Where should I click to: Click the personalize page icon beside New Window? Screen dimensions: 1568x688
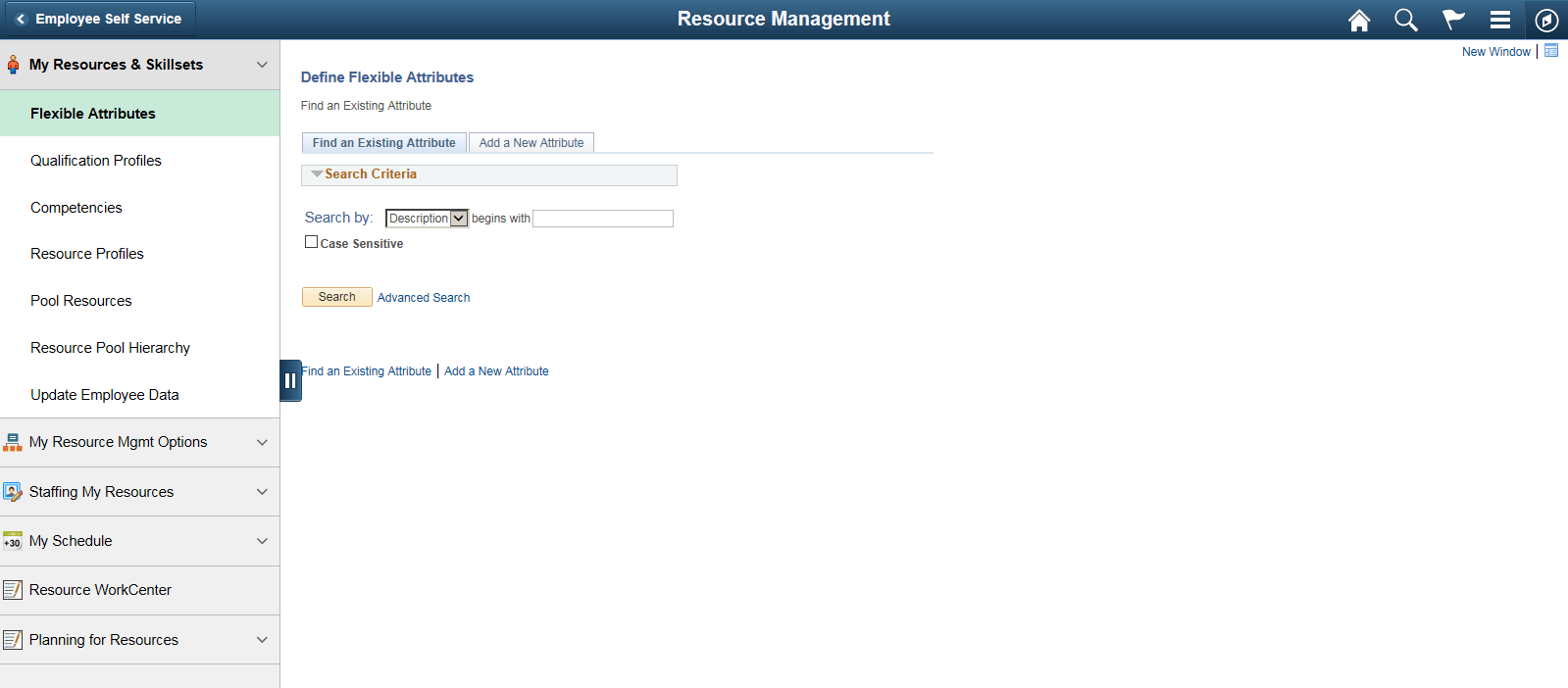tap(1551, 51)
